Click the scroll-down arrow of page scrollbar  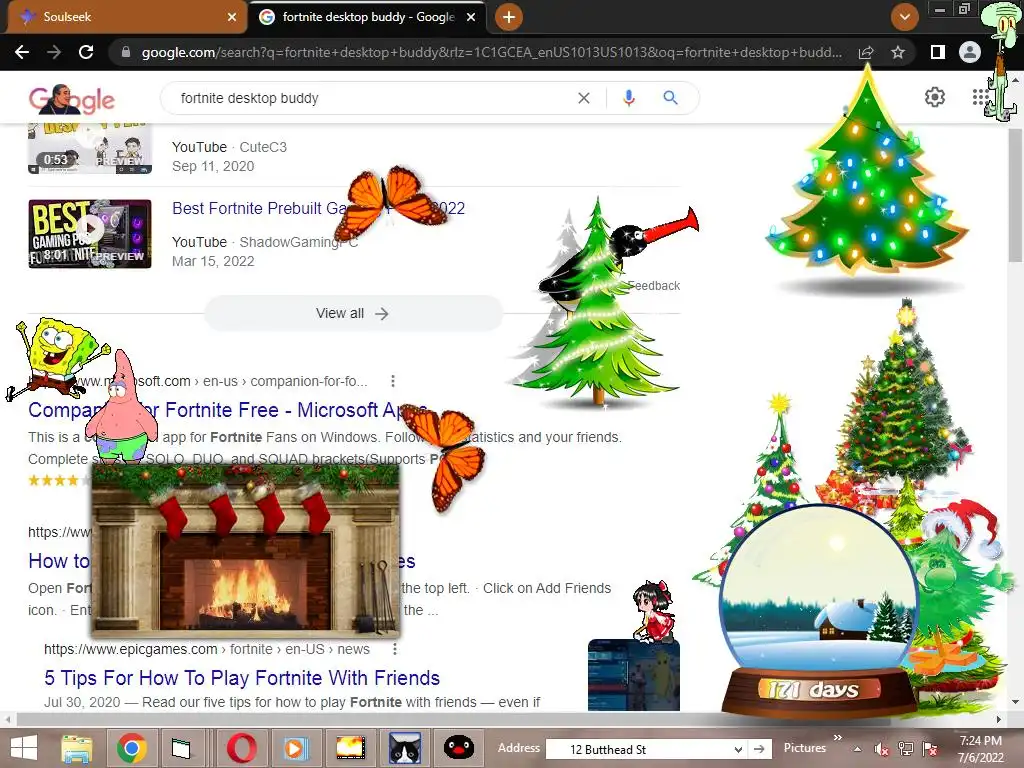point(1015,703)
